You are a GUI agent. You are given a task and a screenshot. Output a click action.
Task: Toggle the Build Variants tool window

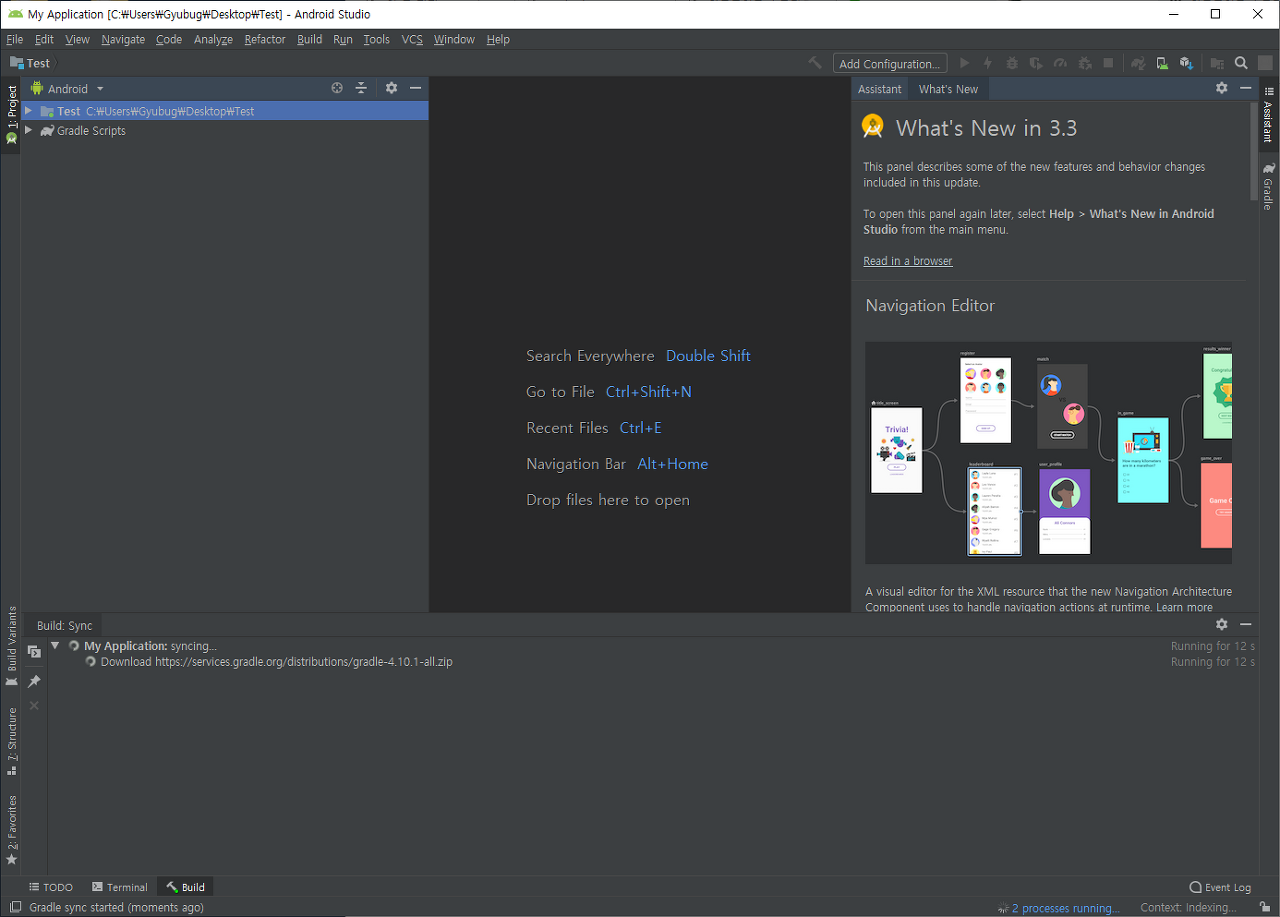pos(11,646)
